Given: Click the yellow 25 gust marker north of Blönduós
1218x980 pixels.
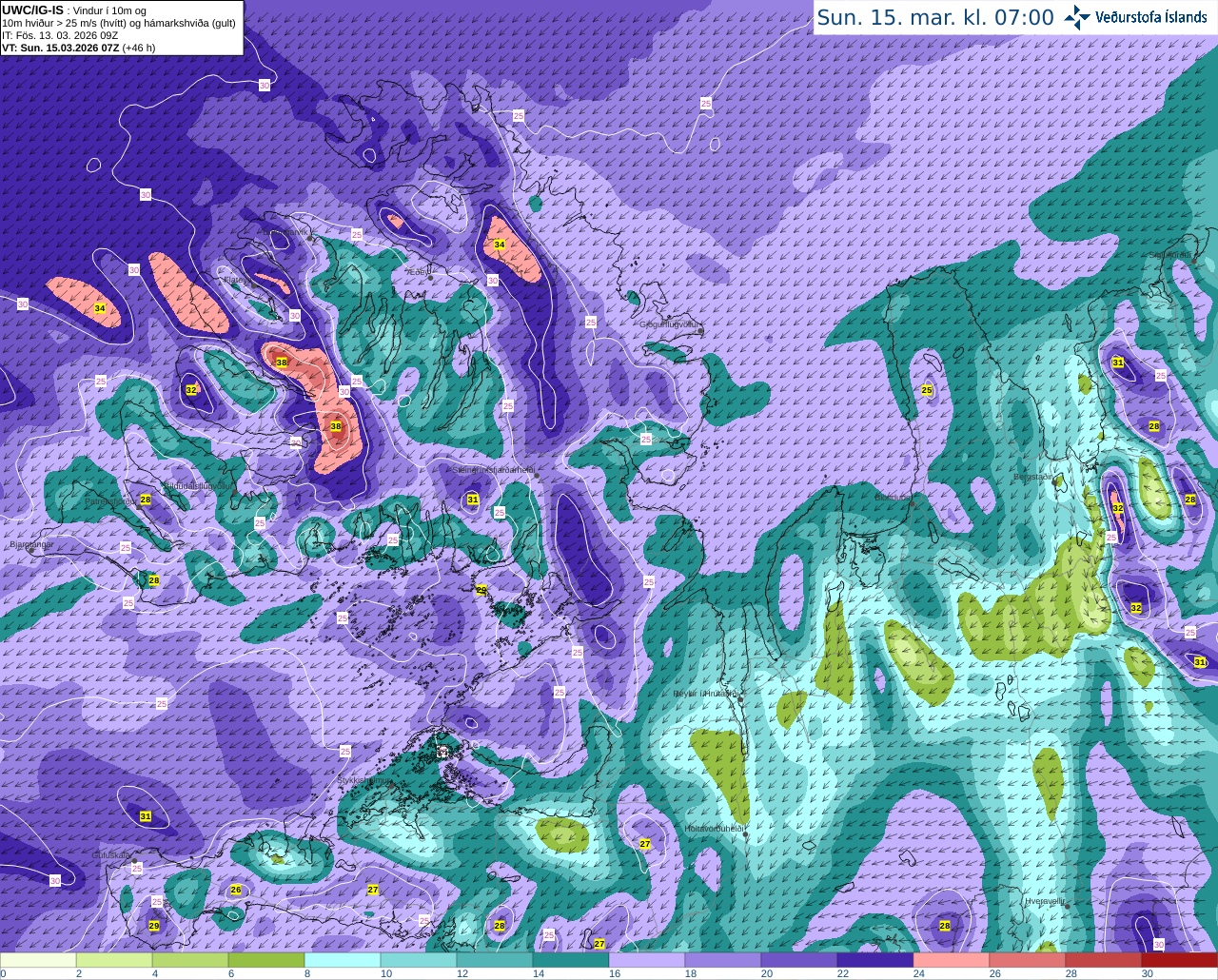Looking at the screenshot, I should tap(927, 390).
